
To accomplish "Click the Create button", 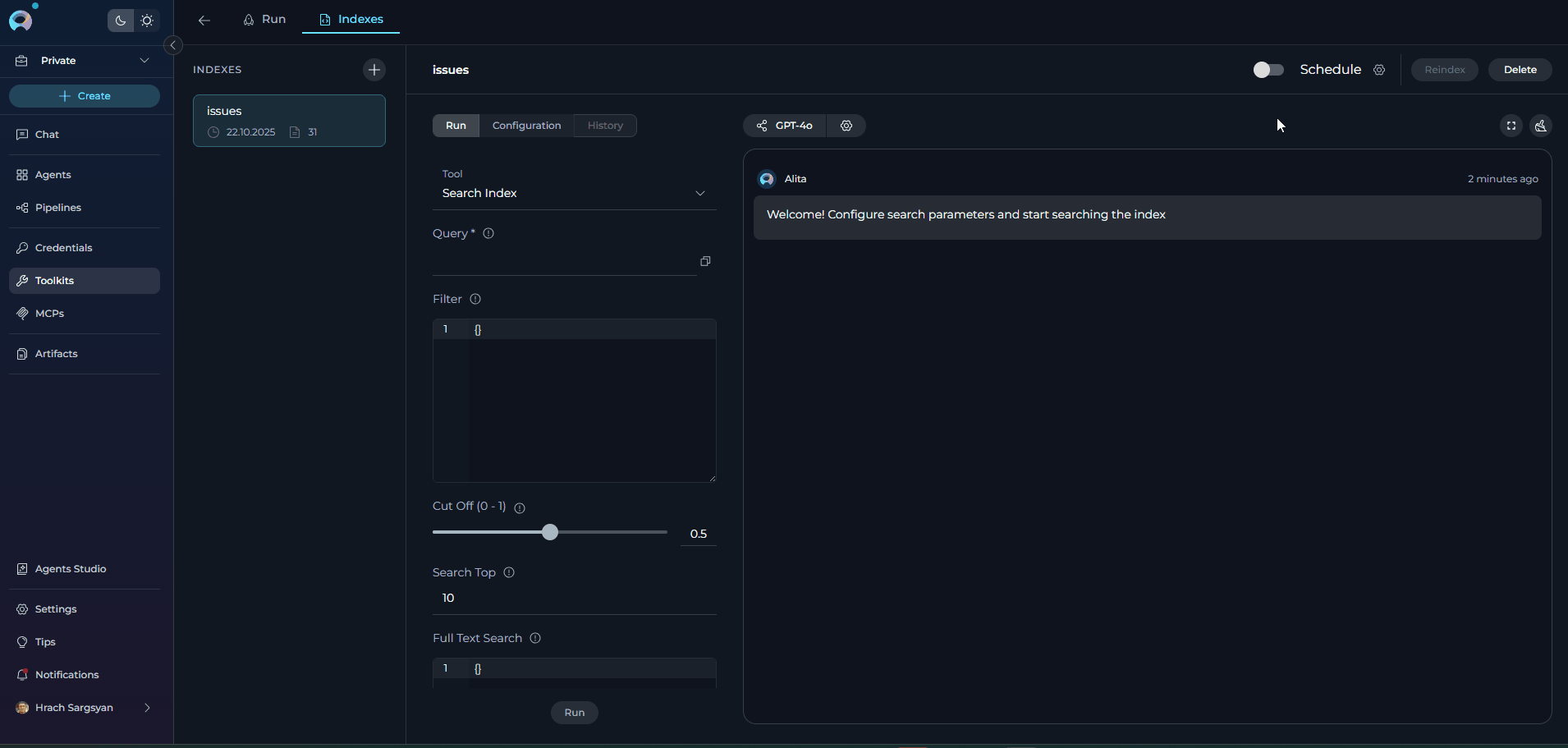I will [84, 96].
